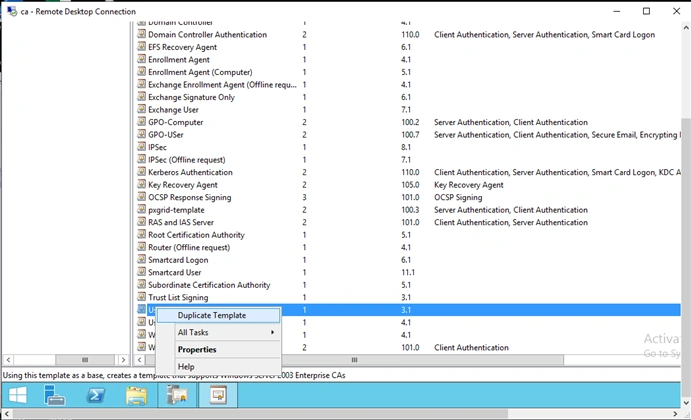Click Enrollment Agent template icon

coord(141,59)
